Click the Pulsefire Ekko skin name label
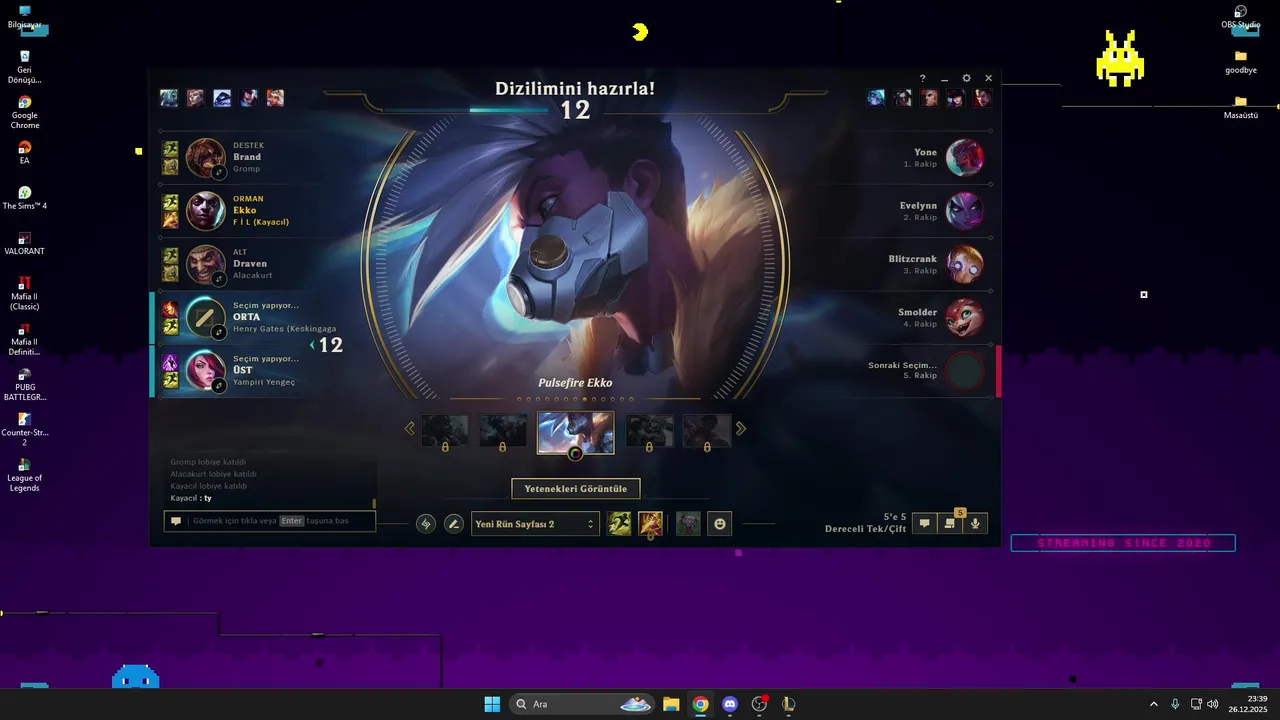Screen dimensions: 1280x720 click(575, 383)
